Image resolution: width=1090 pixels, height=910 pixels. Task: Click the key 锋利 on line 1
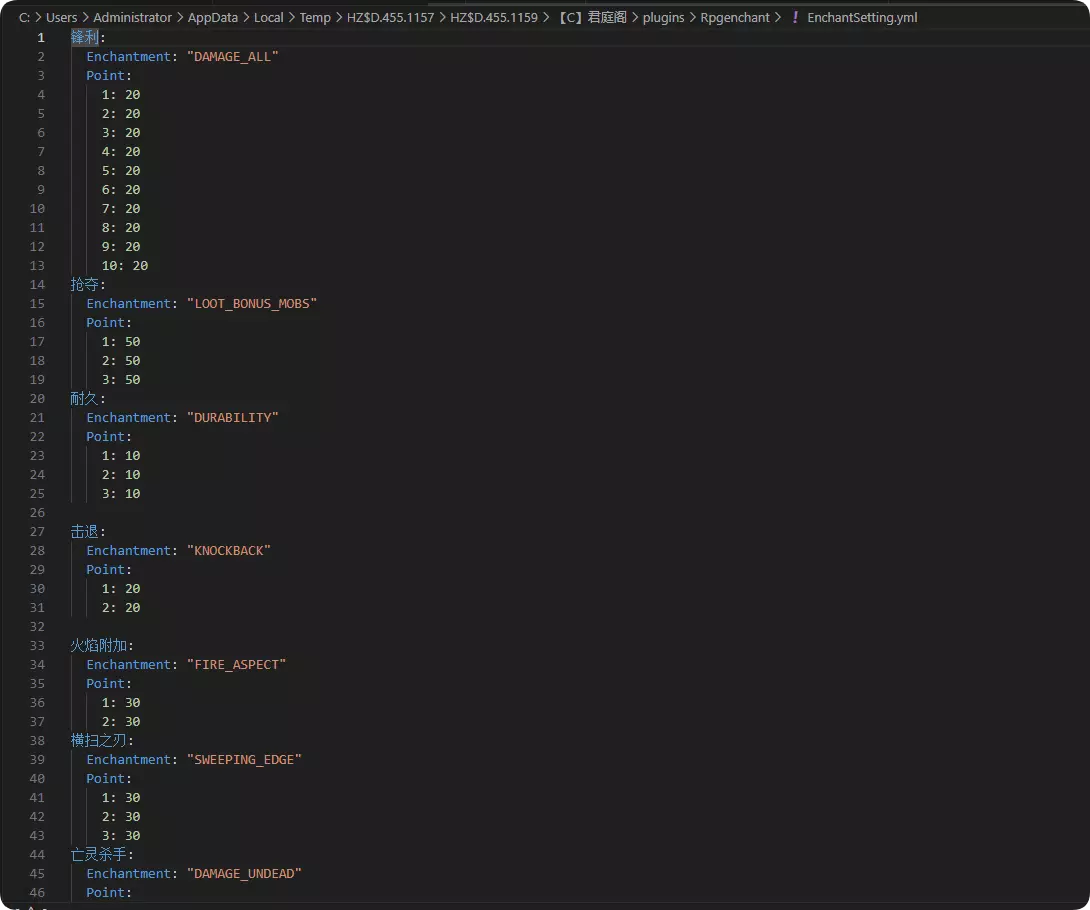coord(85,38)
